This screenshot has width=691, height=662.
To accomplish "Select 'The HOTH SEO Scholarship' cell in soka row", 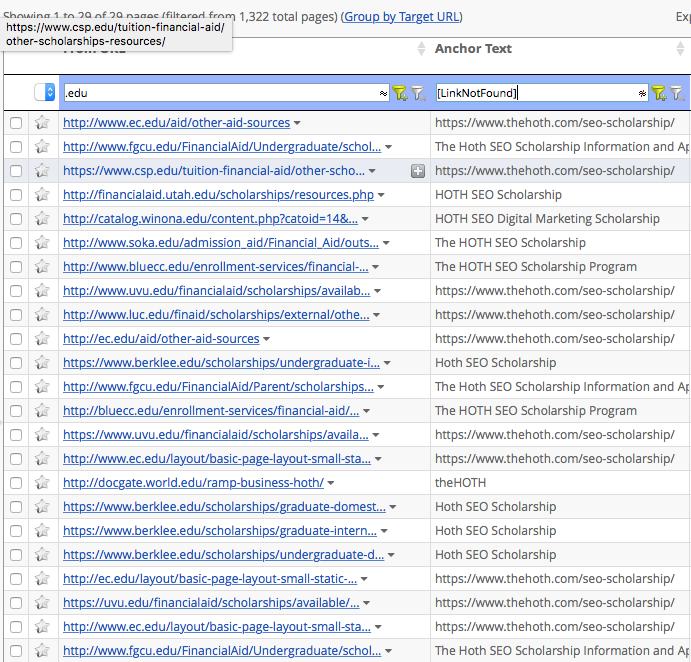I will point(510,243).
